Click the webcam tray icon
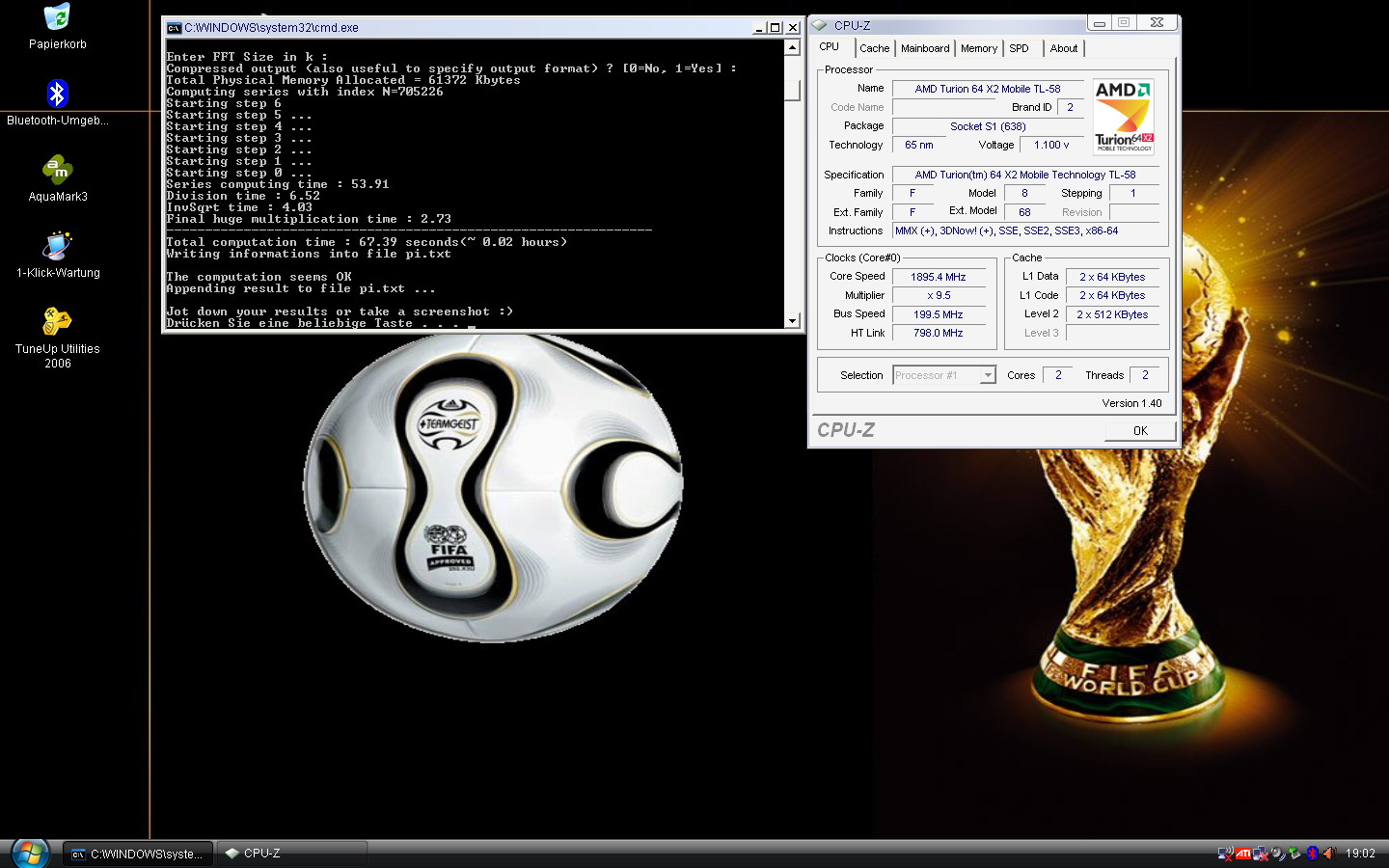The width and height of the screenshot is (1389, 868). (1278, 854)
